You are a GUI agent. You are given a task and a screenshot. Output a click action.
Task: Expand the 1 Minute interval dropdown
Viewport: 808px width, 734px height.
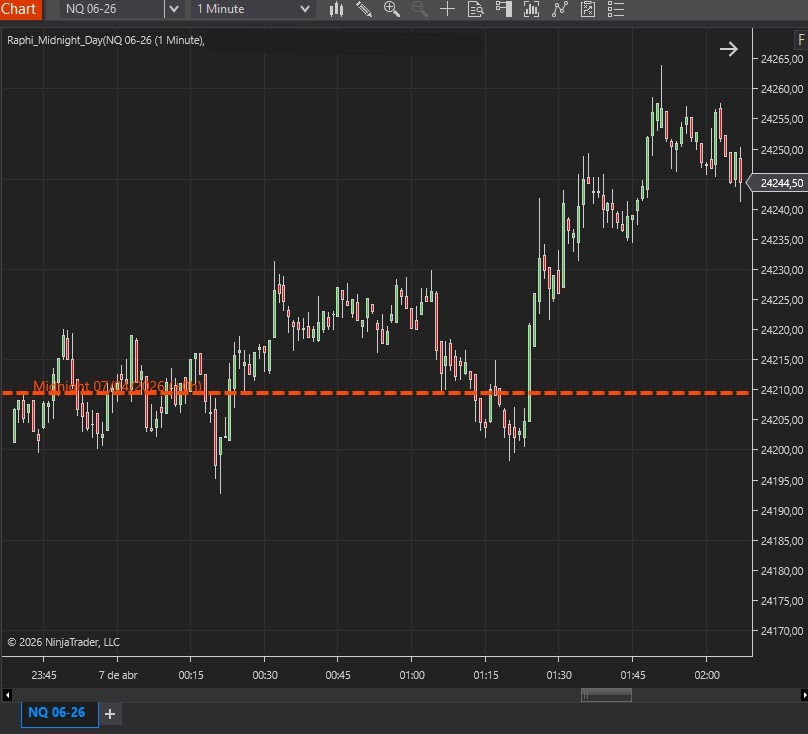(305, 9)
